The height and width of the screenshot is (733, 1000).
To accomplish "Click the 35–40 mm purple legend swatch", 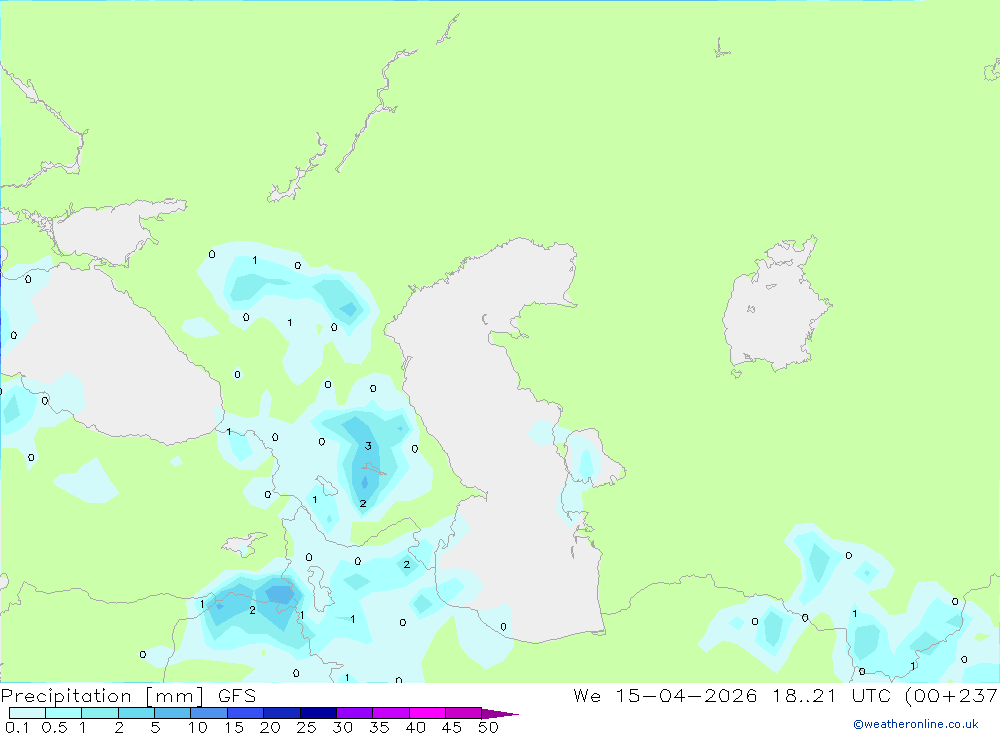I will tap(391, 713).
